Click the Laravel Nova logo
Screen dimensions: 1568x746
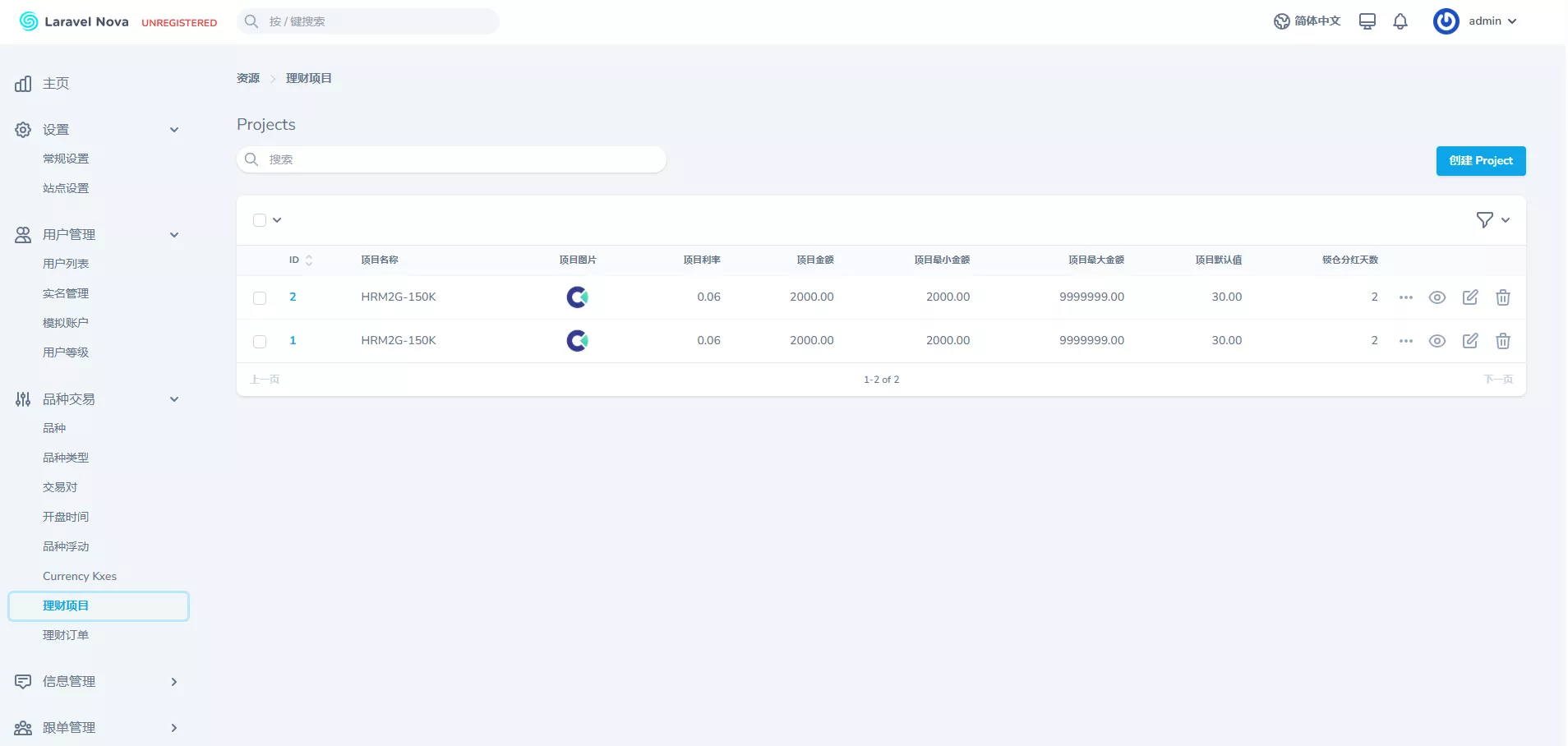74,21
